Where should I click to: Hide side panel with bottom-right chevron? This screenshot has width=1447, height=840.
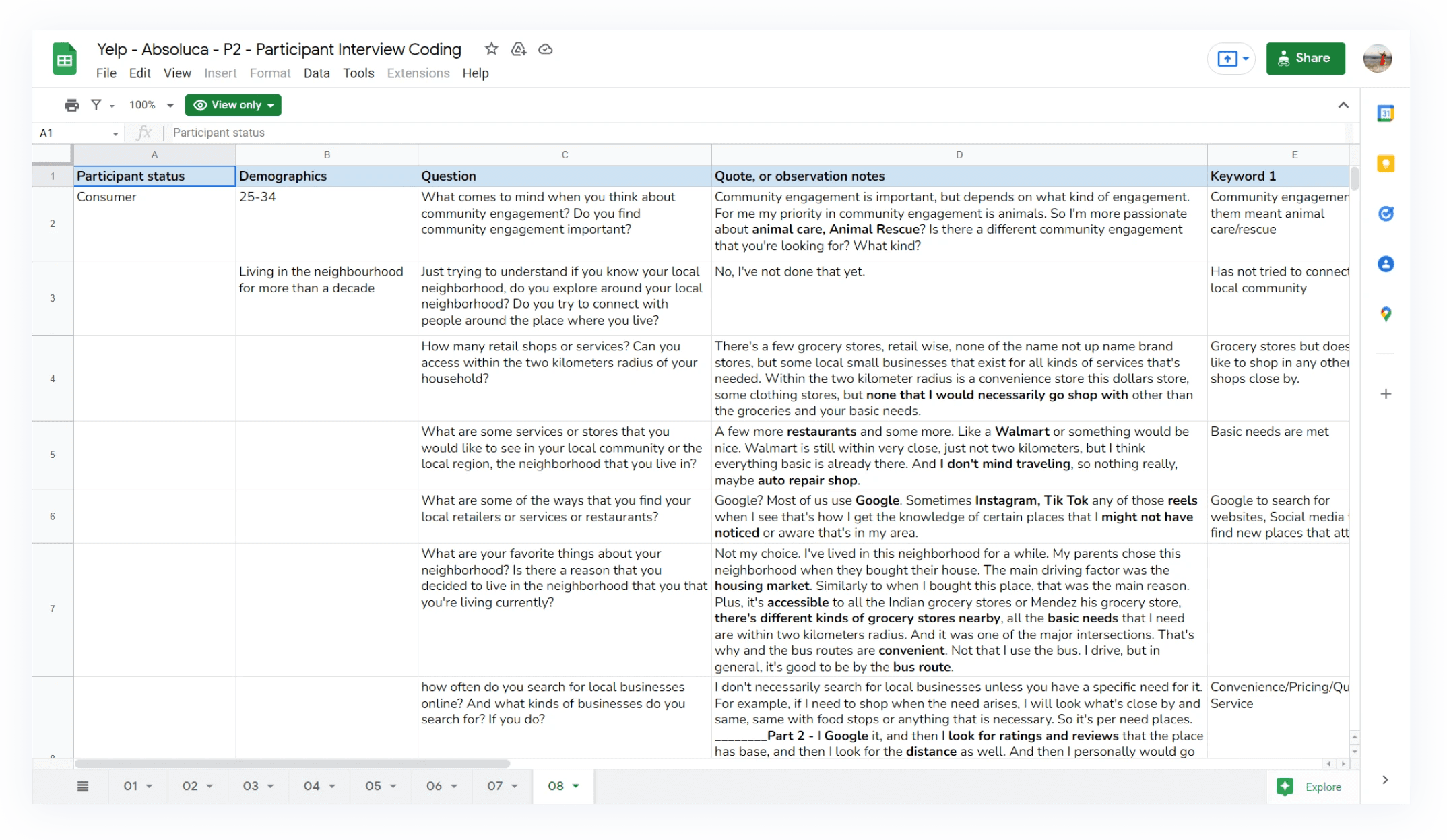coord(1385,780)
